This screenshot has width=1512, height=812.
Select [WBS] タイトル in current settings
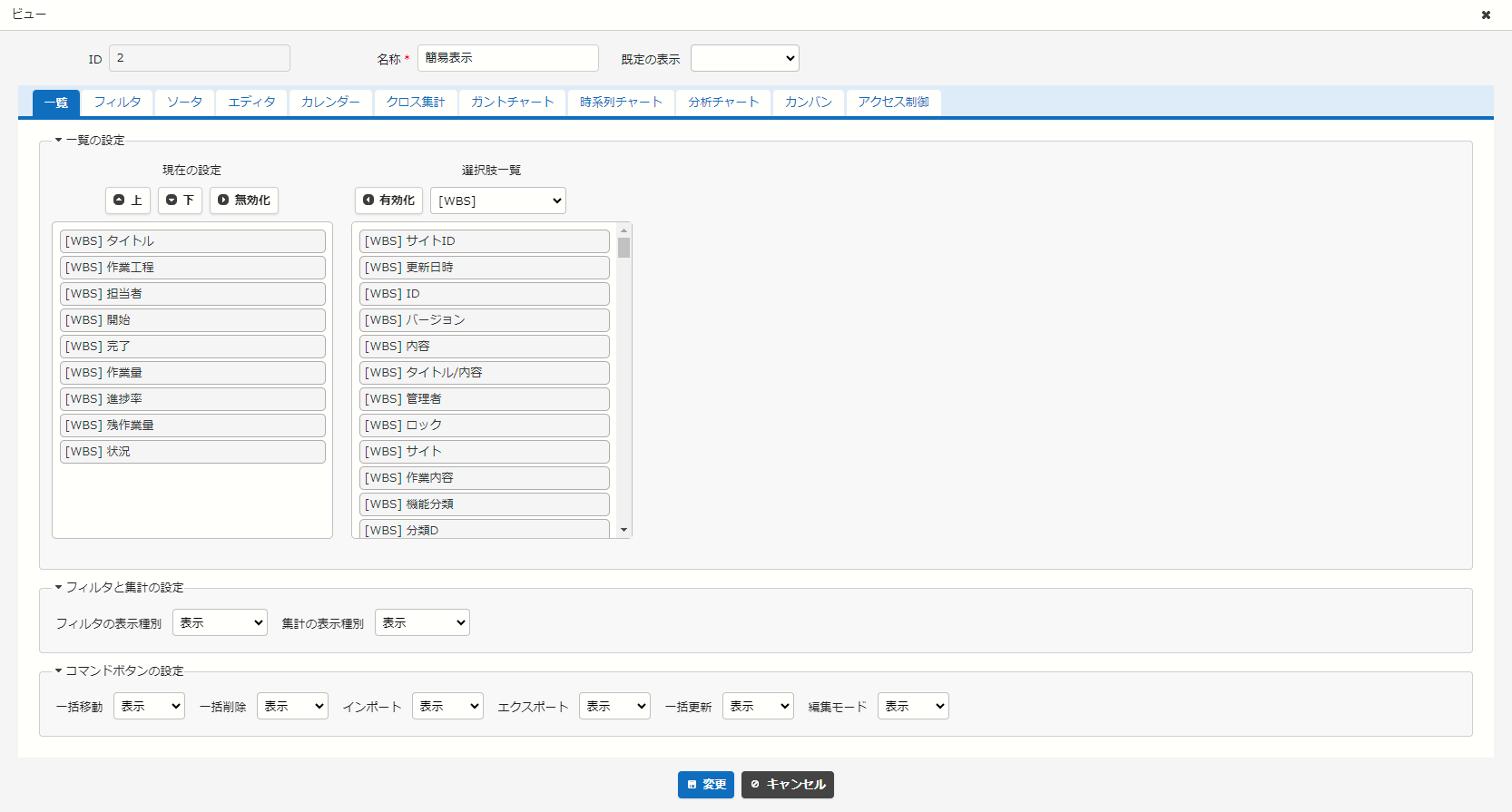tap(192, 241)
